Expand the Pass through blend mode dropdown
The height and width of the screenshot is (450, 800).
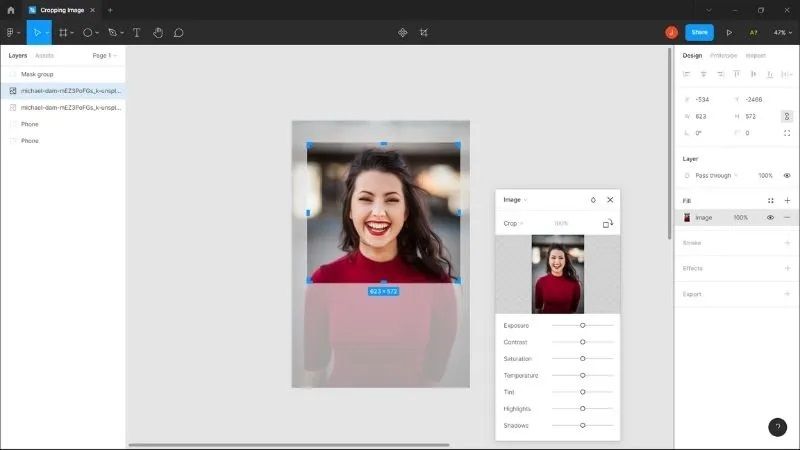[x=716, y=175]
